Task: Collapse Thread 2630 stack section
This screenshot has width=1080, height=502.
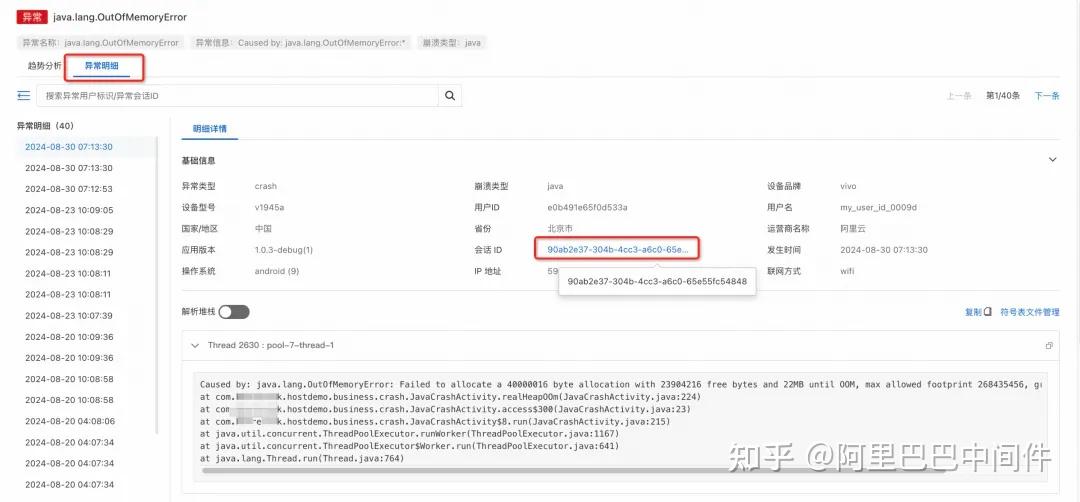Action: (x=195, y=345)
